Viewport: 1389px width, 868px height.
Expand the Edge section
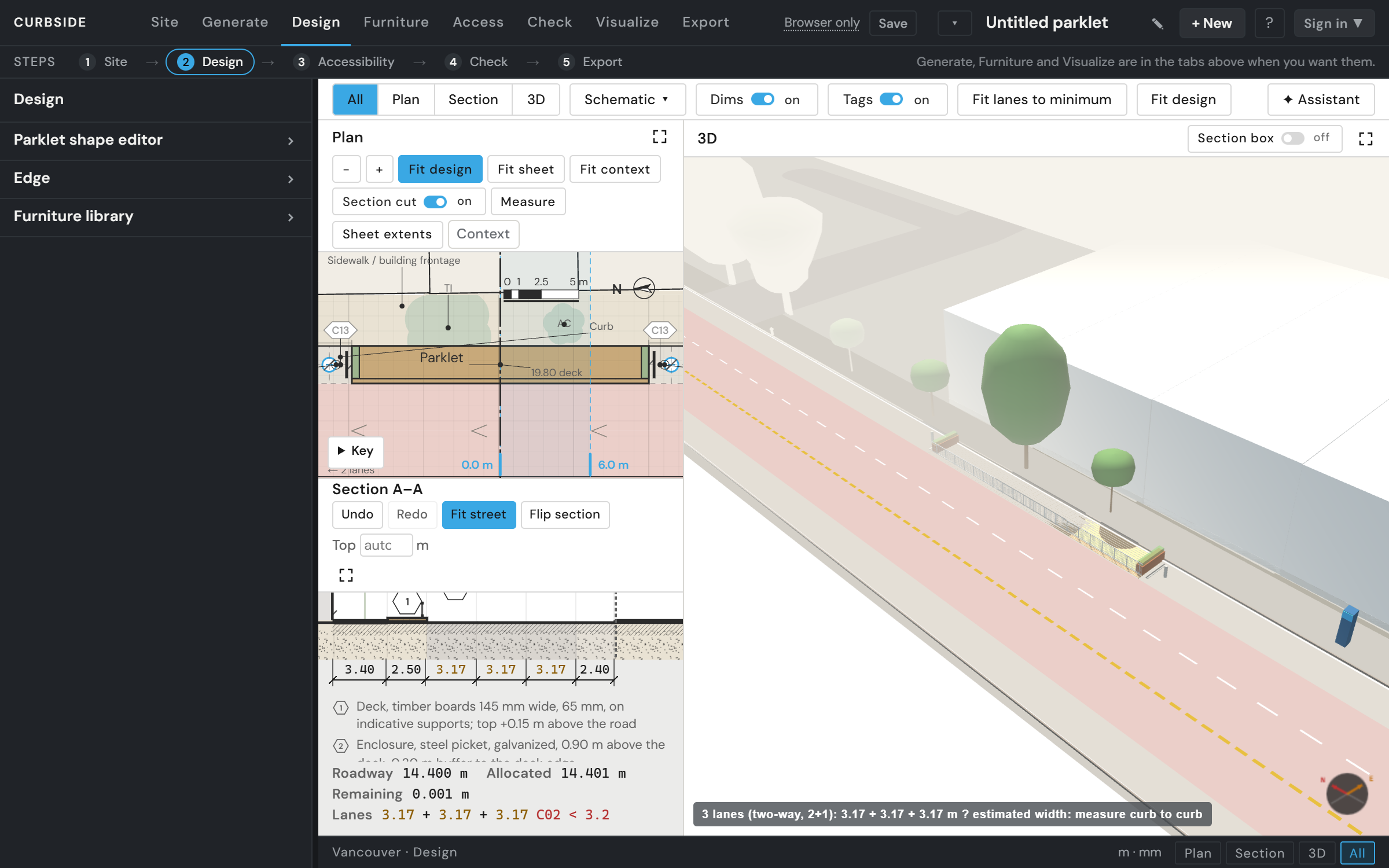[155, 178]
